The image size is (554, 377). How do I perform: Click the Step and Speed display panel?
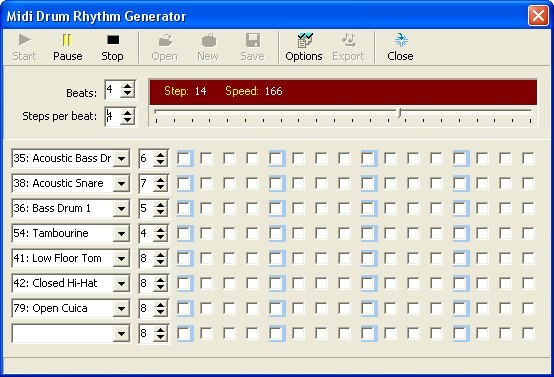(343, 92)
